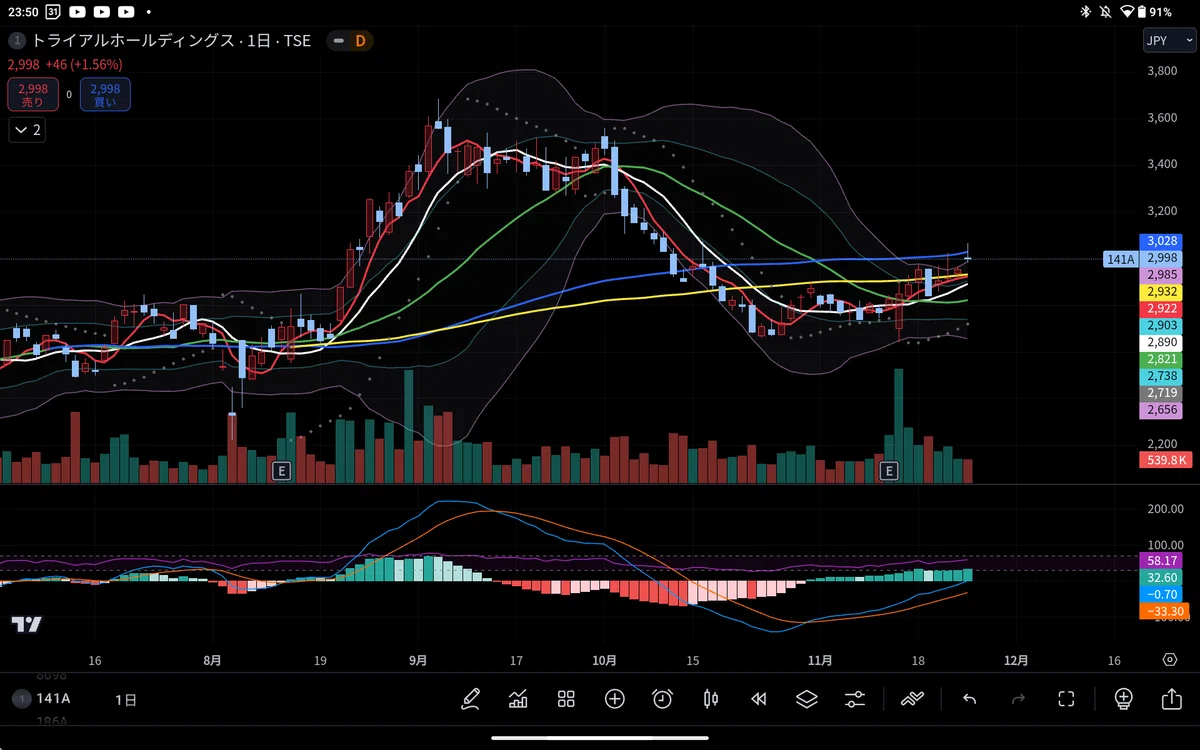Open chart settings sliders icon

click(x=855, y=699)
